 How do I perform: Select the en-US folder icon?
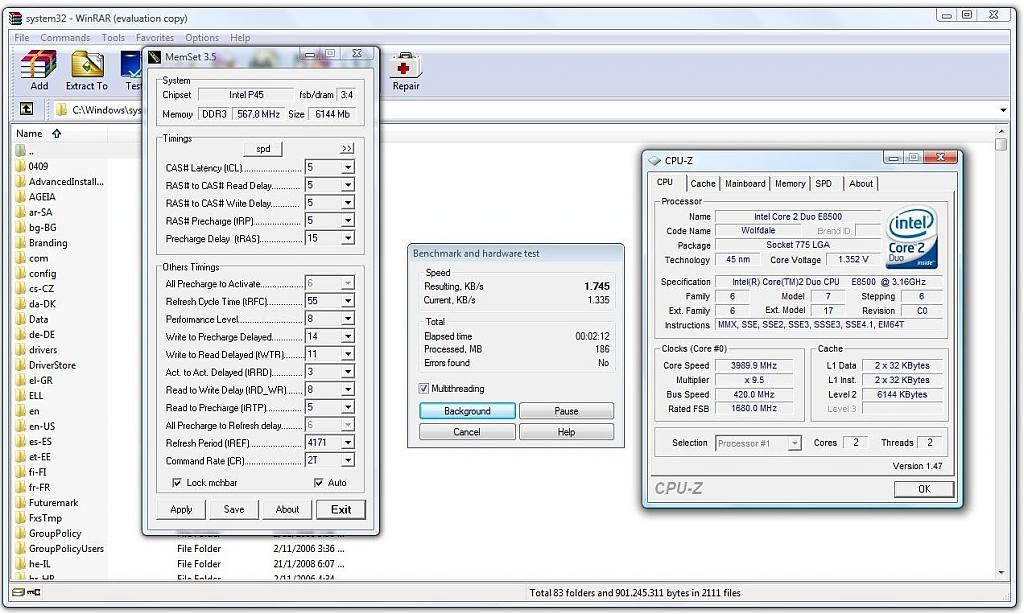(21, 426)
